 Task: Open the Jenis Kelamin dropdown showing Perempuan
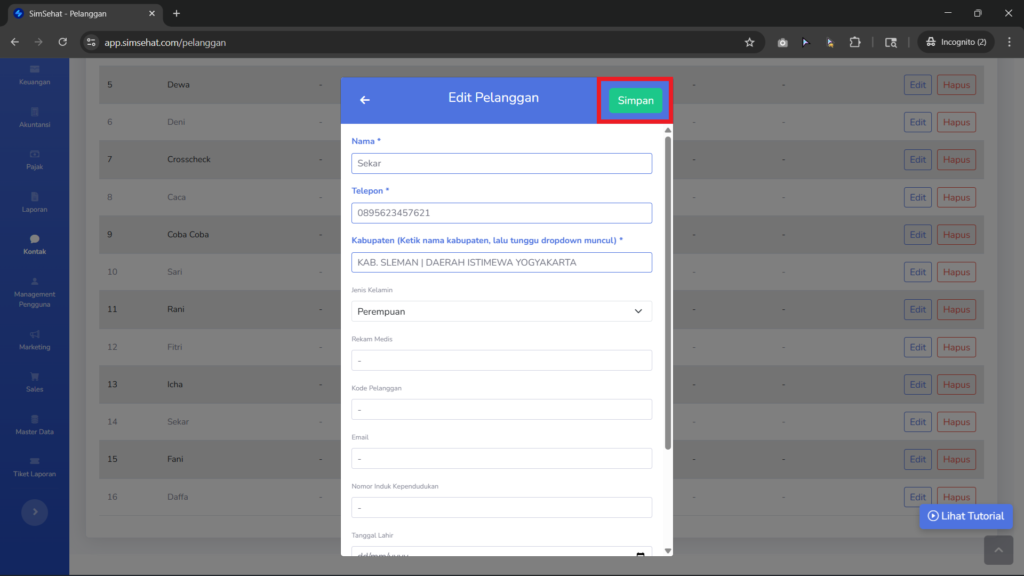click(501, 312)
